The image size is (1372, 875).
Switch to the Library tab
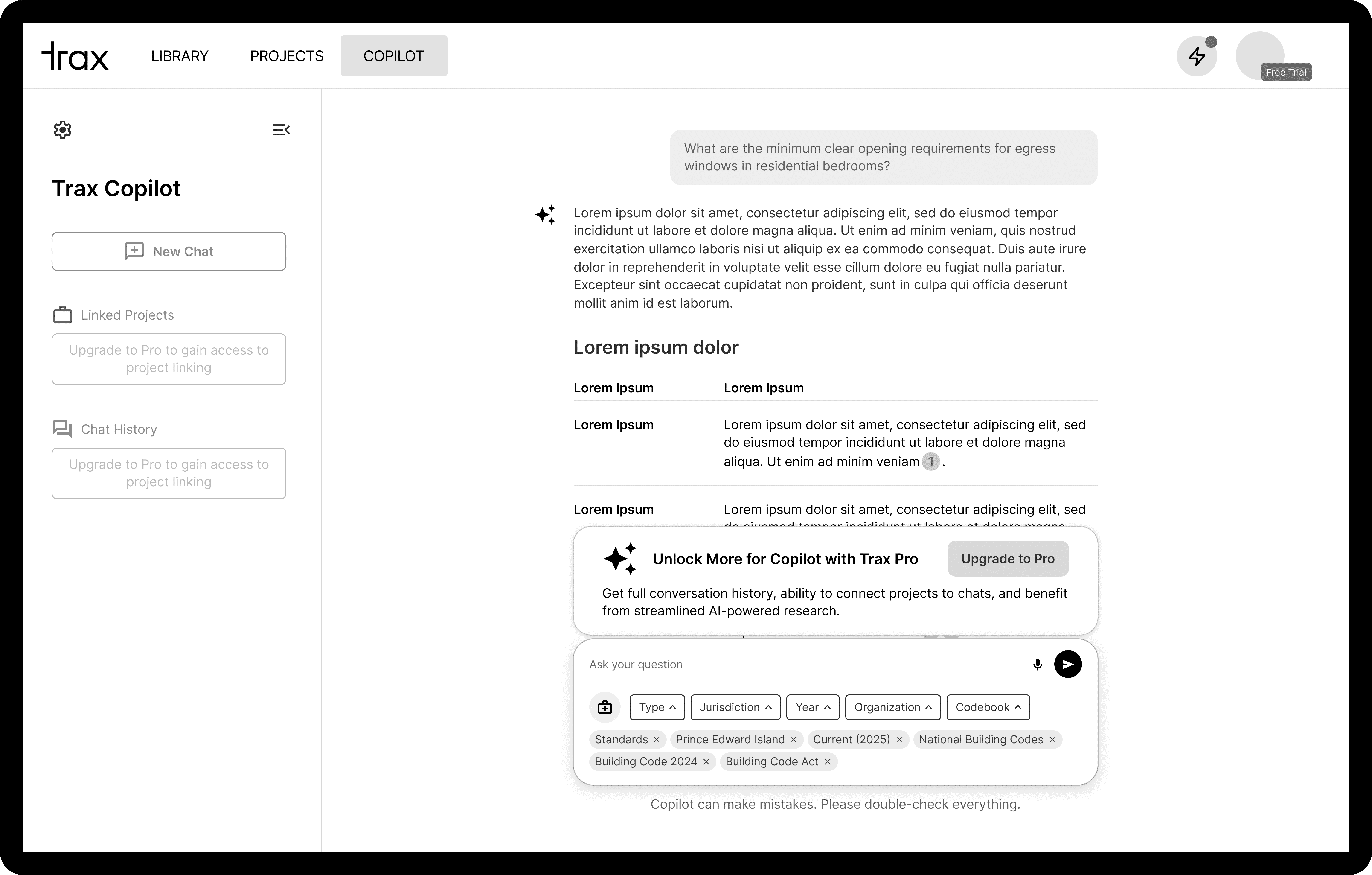[x=180, y=56]
